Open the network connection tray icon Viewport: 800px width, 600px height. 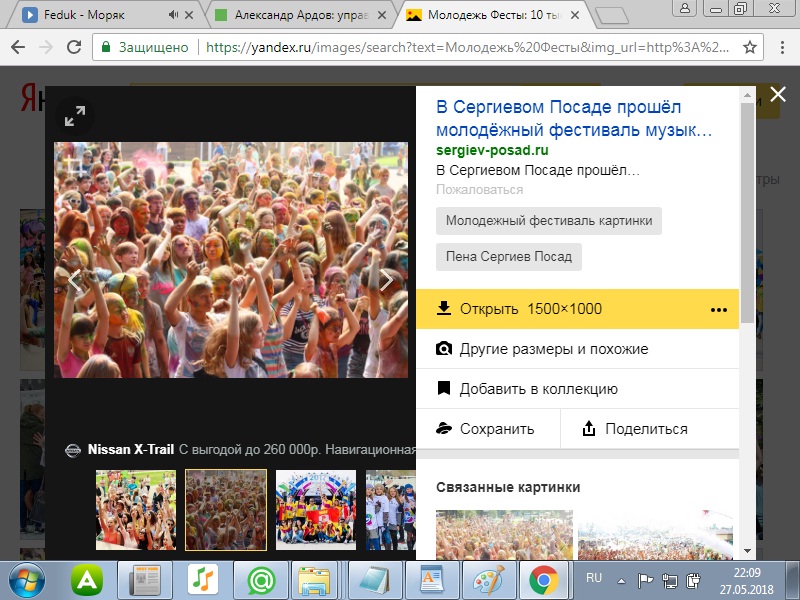tap(669, 581)
